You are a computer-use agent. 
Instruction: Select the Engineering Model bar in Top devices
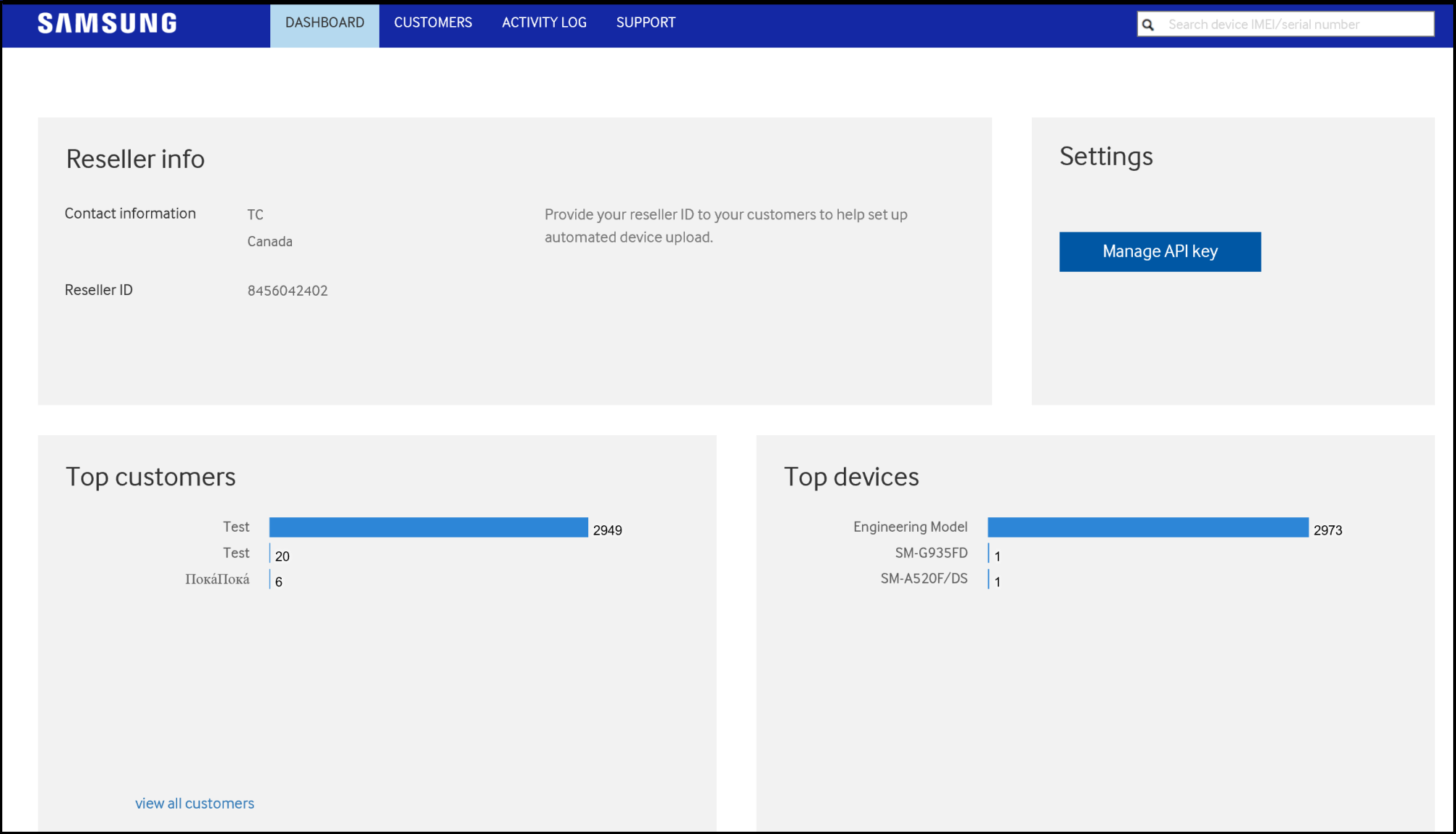point(1147,527)
